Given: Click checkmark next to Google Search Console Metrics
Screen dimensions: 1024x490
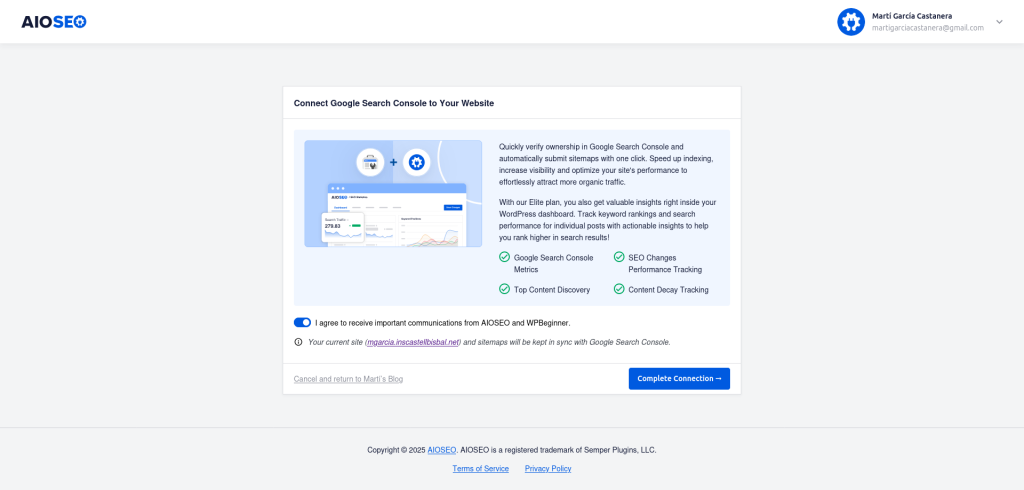Looking at the screenshot, I should (x=504, y=257).
